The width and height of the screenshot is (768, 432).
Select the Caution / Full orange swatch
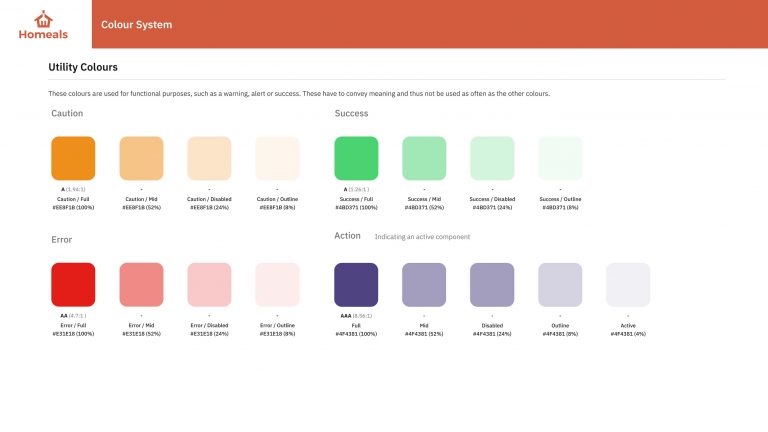click(73, 158)
